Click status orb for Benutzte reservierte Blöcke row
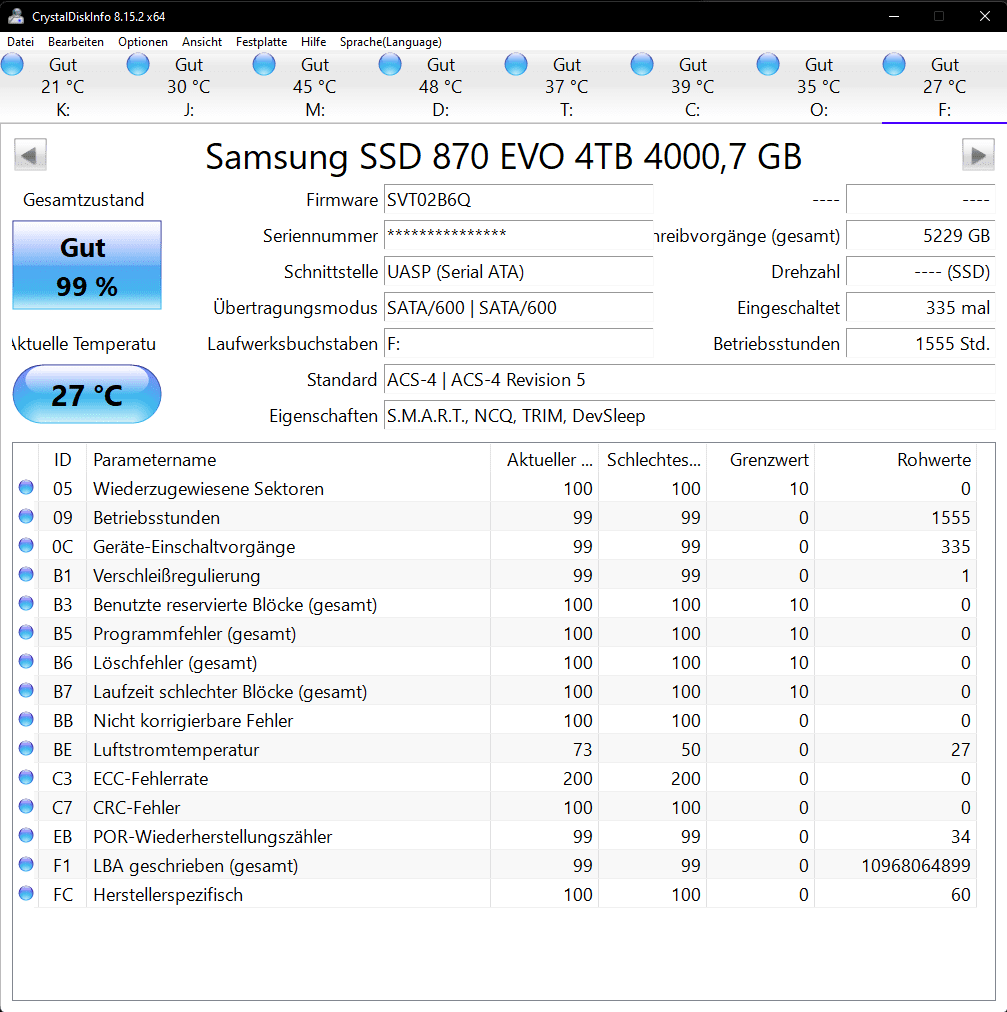1007x1012 pixels. (26, 603)
